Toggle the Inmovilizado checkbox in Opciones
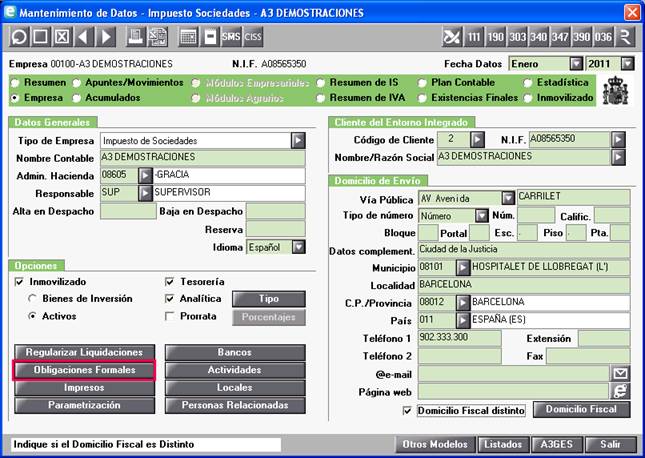645x458 pixels. click(19, 282)
